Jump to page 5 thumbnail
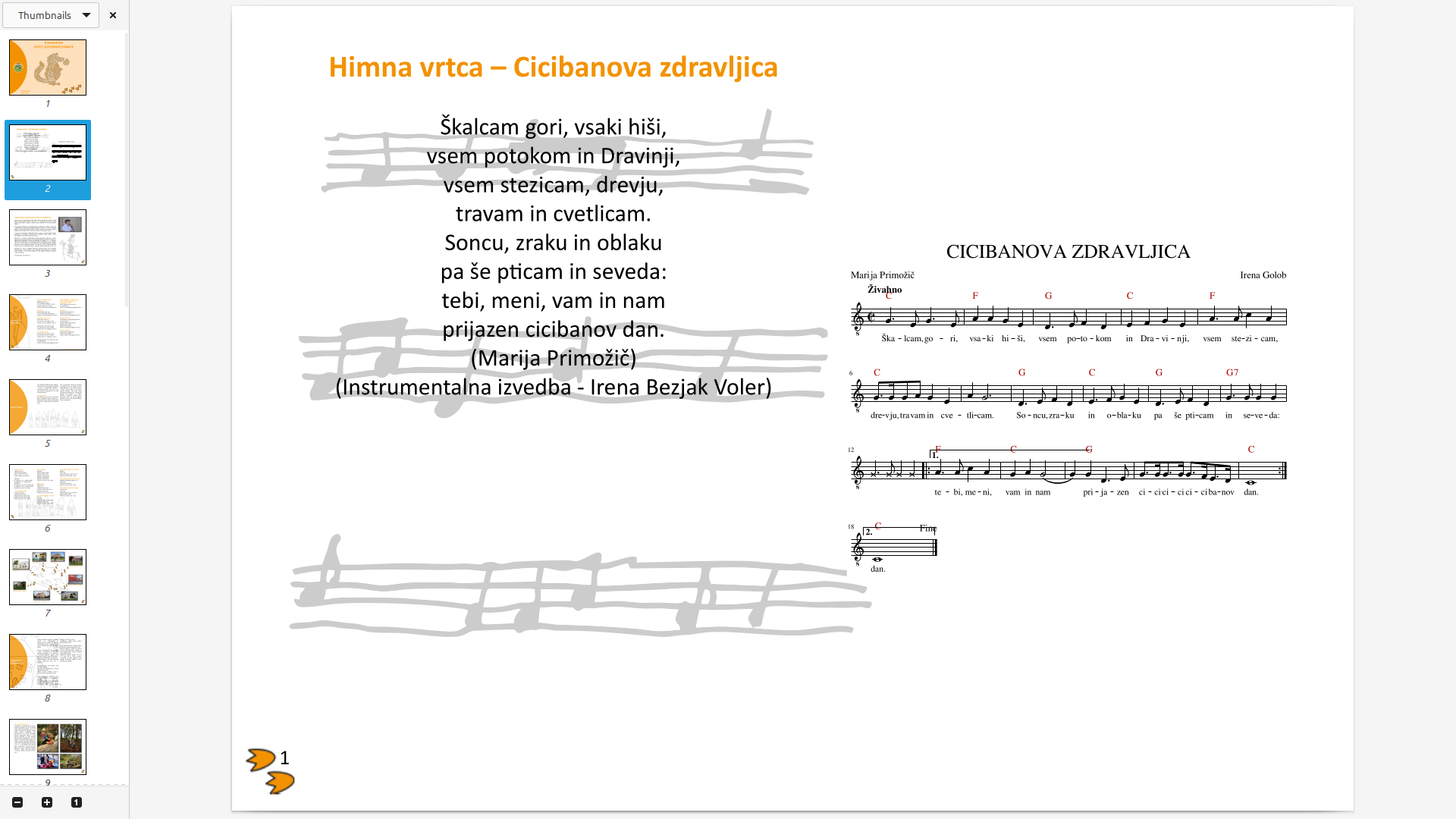 48,407
